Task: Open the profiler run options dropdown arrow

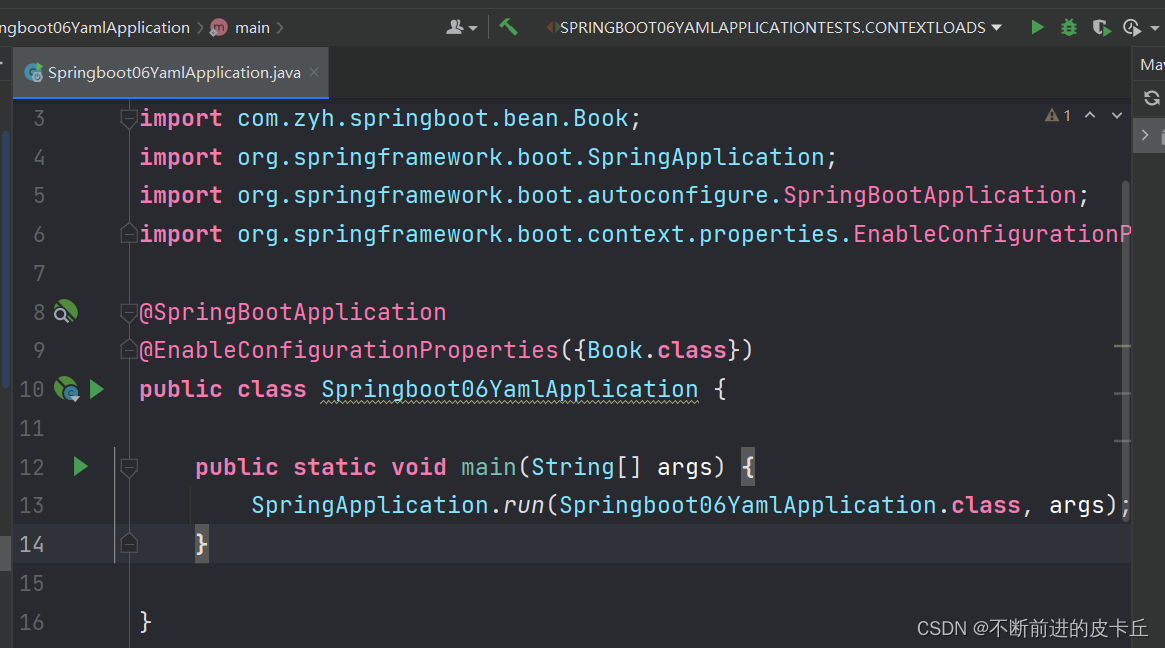Action: (1154, 28)
